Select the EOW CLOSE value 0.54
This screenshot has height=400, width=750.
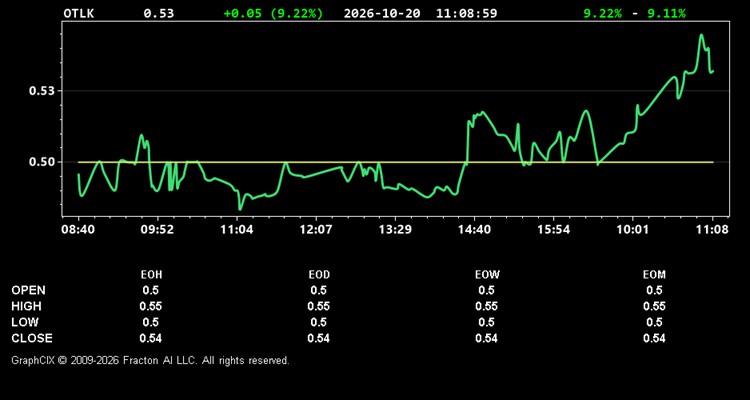486,338
